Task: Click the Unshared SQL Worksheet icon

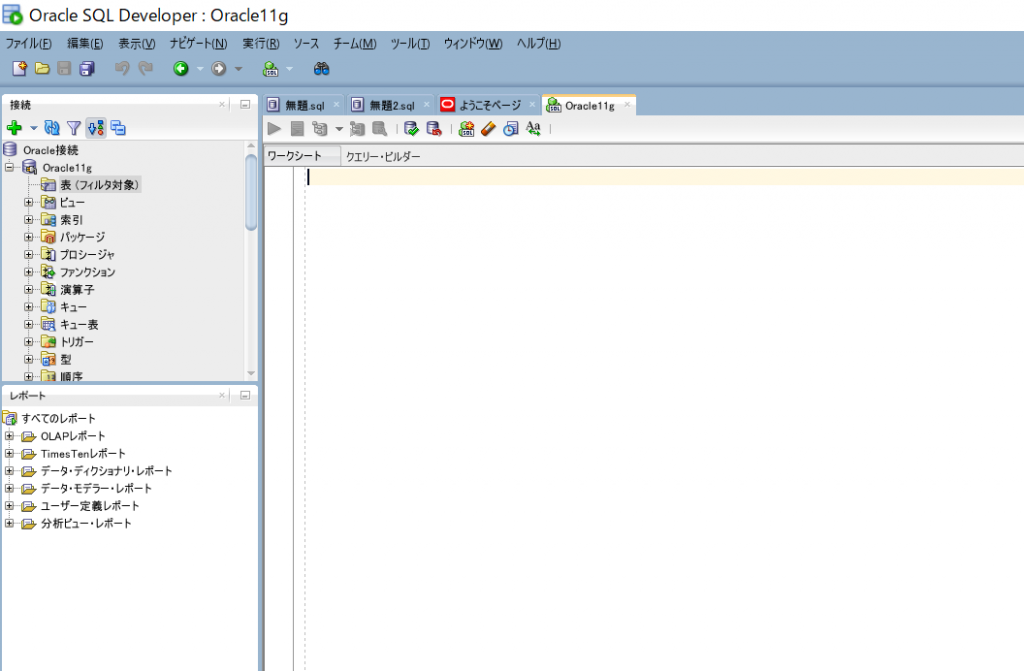Action: [466, 129]
